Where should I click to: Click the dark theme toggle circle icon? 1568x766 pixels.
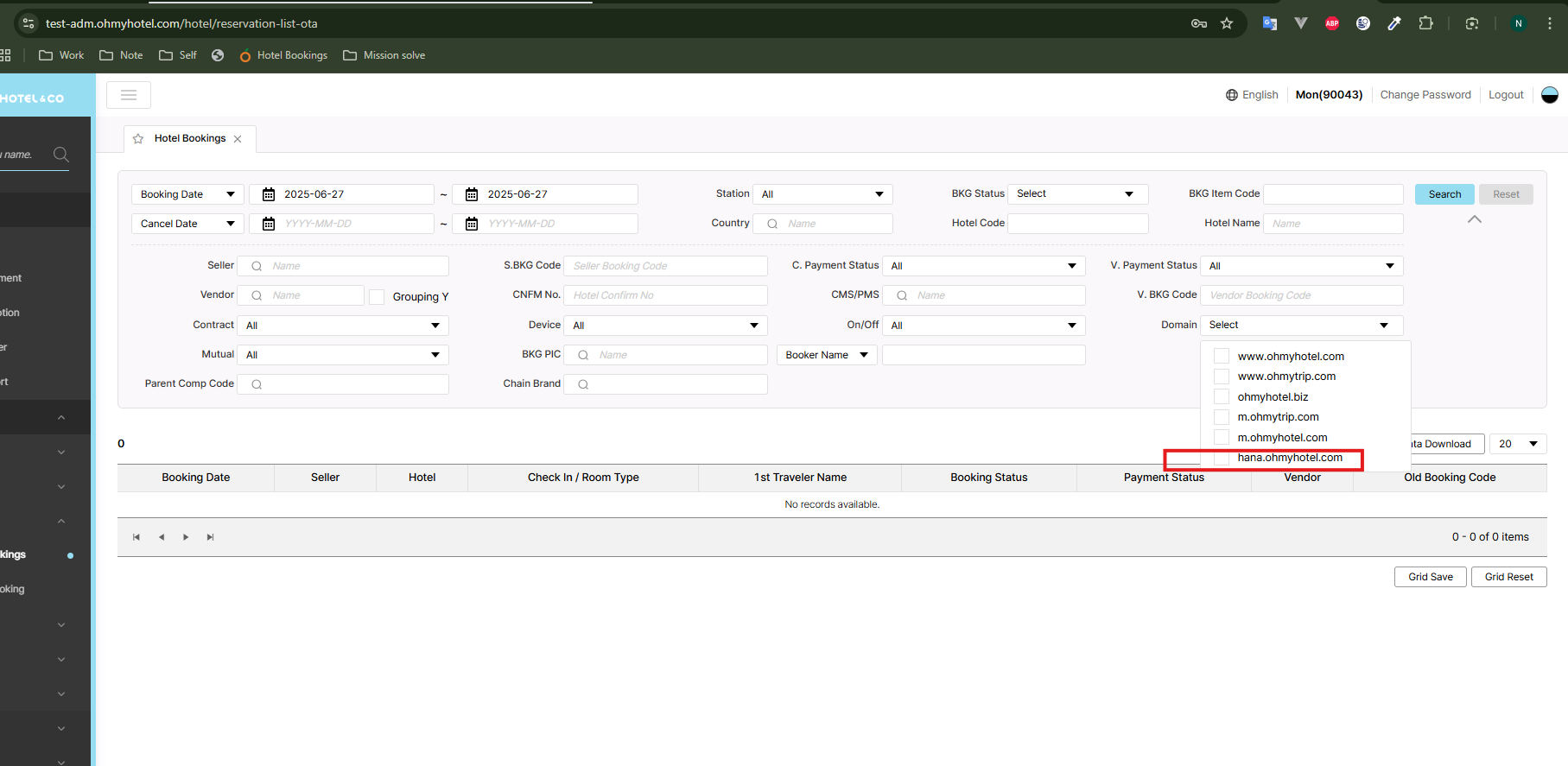[x=1549, y=95]
